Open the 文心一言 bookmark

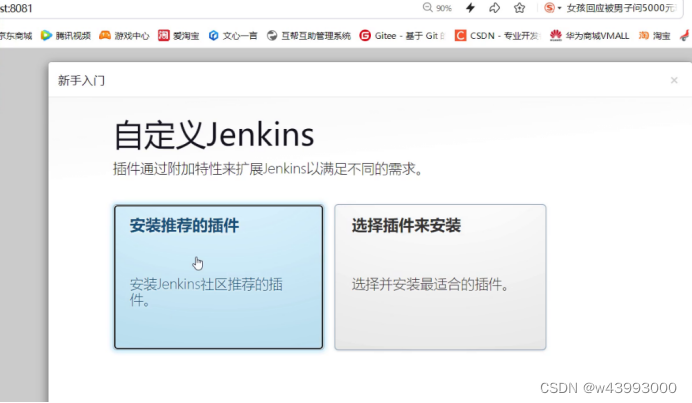(x=233, y=36)
